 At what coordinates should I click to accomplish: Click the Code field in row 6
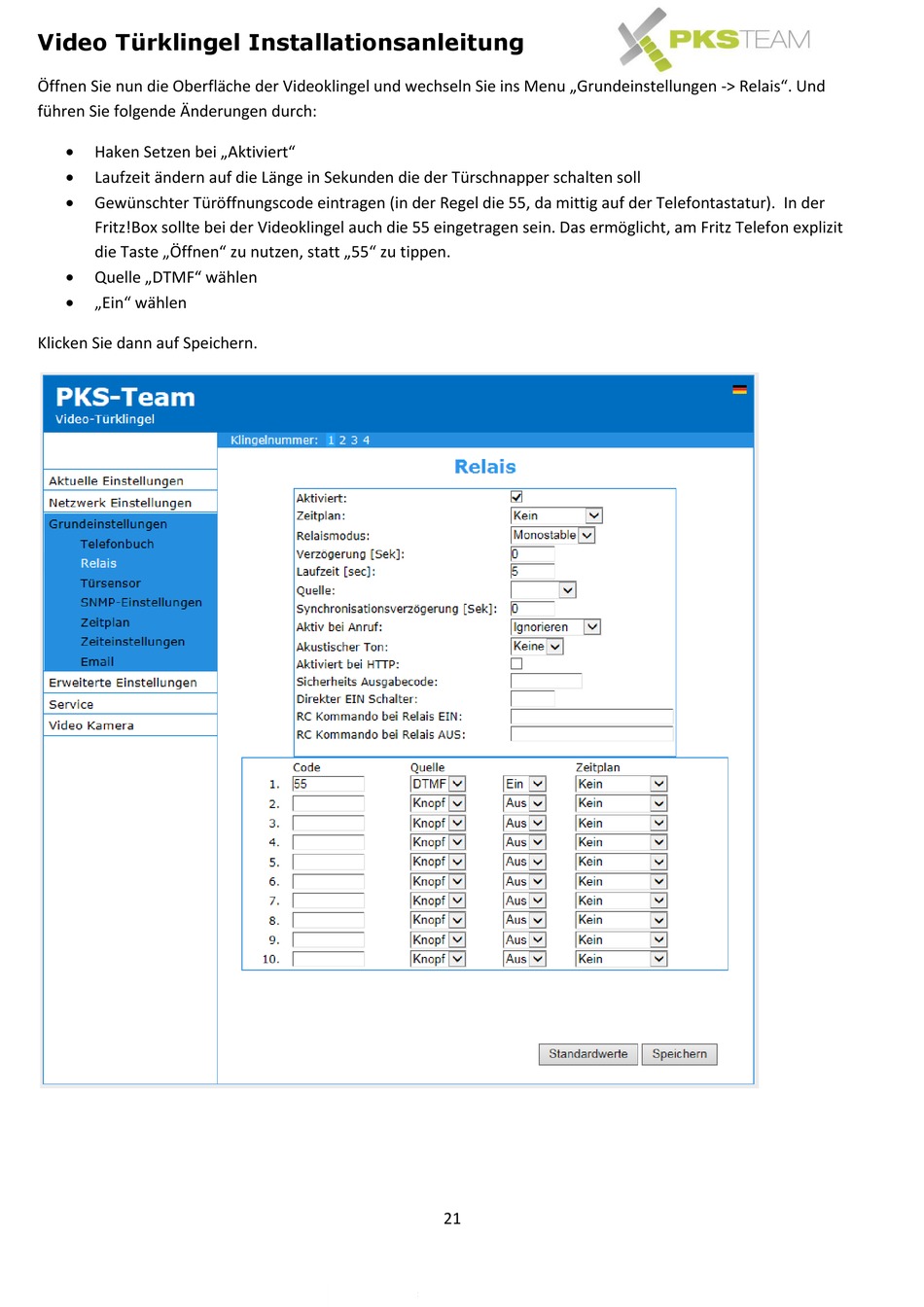[329, 881]
